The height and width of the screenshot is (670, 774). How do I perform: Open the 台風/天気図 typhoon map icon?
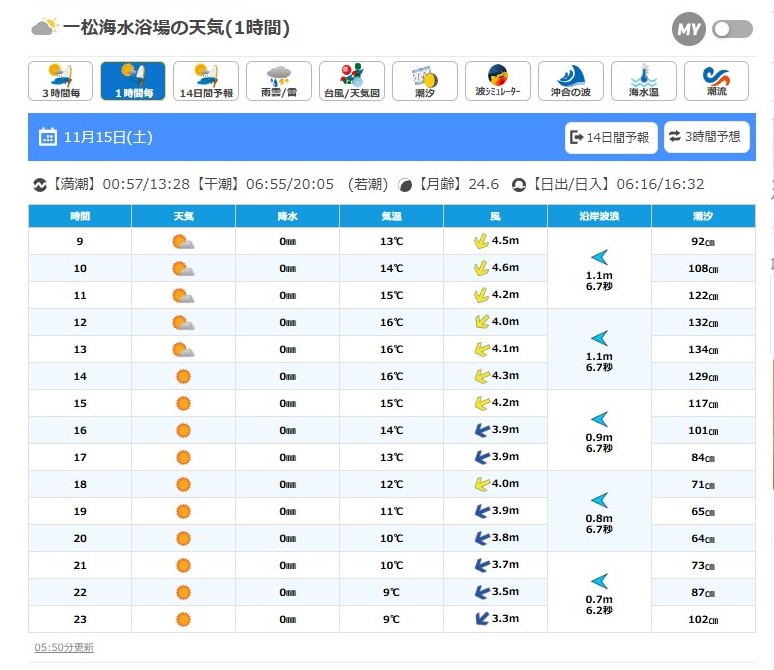352,81
